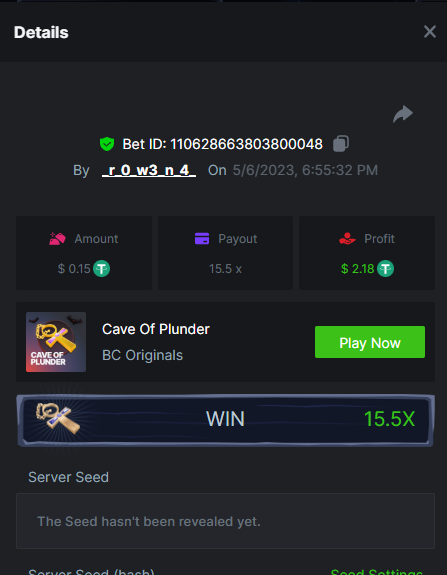Open player r_0_w3_n_4 profile
Viewport: 447px width, 575px height.
(149, 170)
